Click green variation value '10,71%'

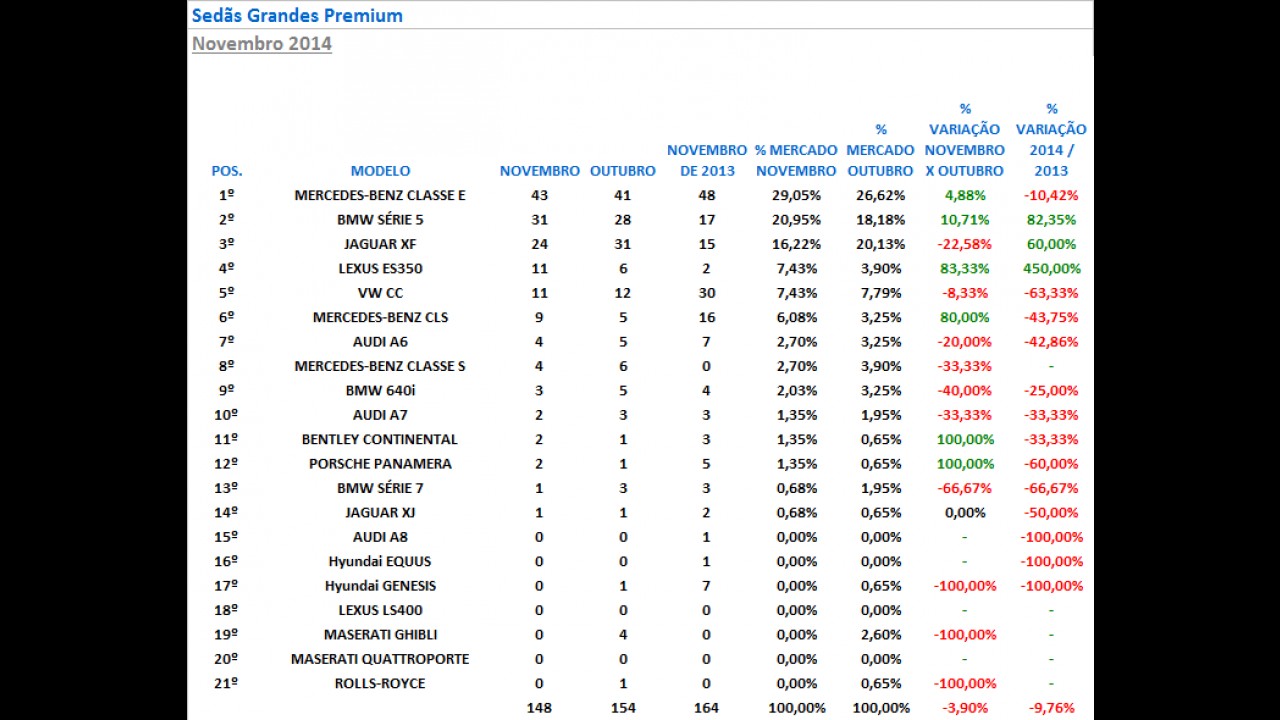click(965, 219)
